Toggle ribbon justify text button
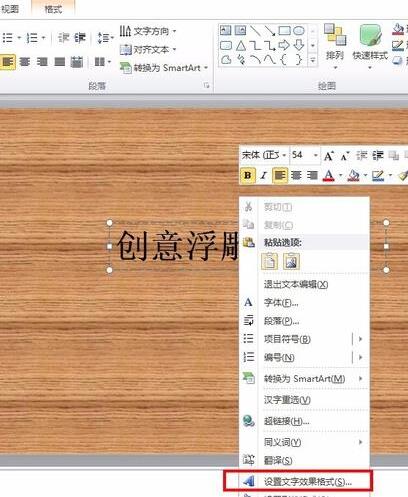 [x=60, y=62]
